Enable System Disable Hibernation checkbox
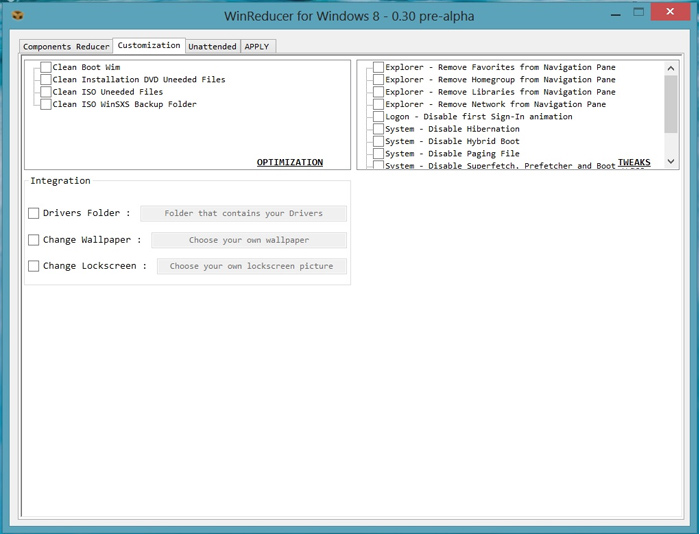 [379, 129]
